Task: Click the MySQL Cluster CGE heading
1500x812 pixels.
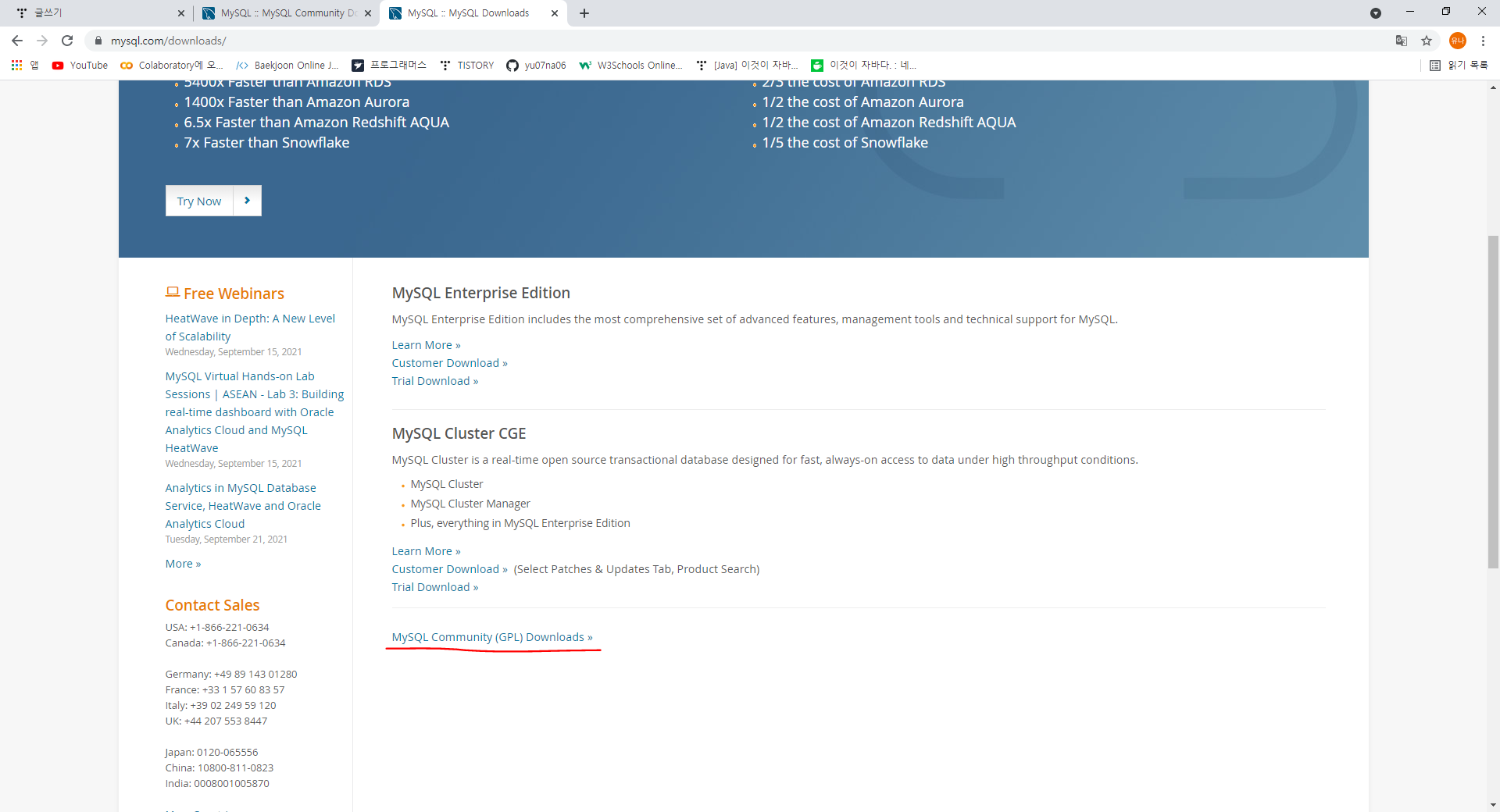Action: 459,433
